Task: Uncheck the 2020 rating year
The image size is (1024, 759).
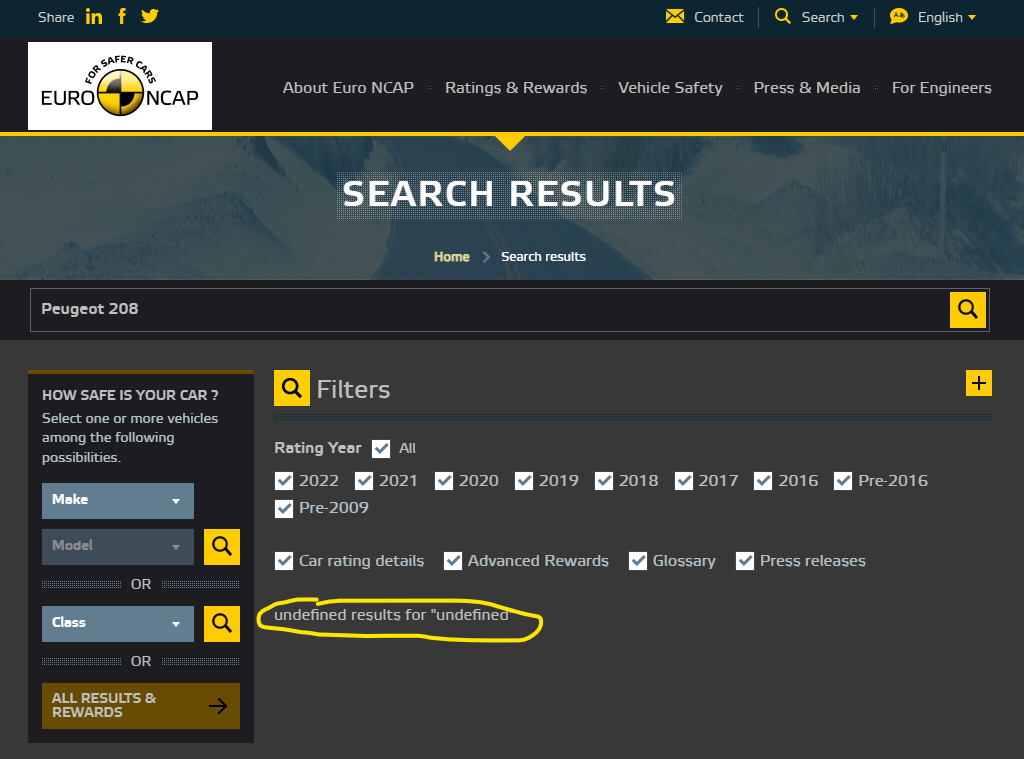Action: point(444,481)
